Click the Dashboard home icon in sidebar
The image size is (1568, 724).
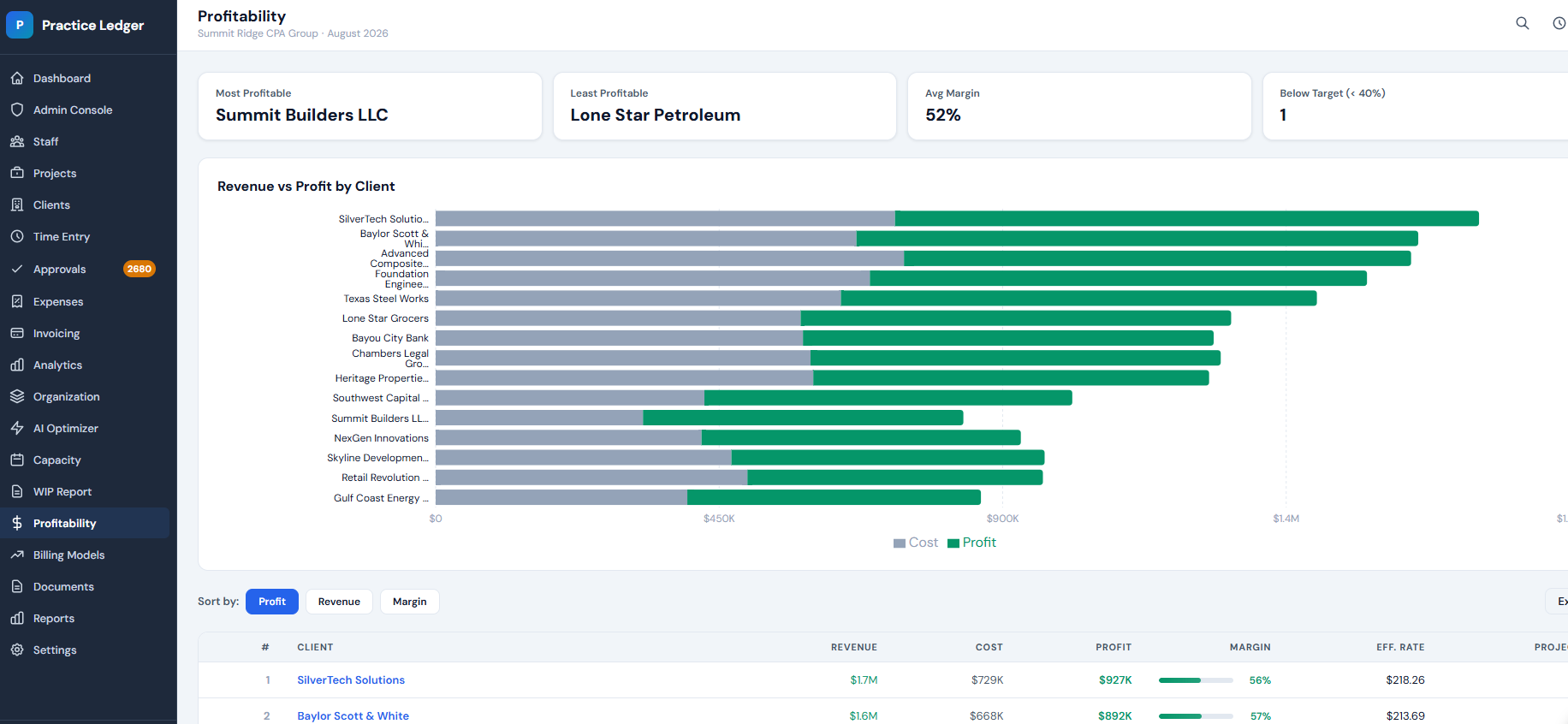tap(17, 78)
